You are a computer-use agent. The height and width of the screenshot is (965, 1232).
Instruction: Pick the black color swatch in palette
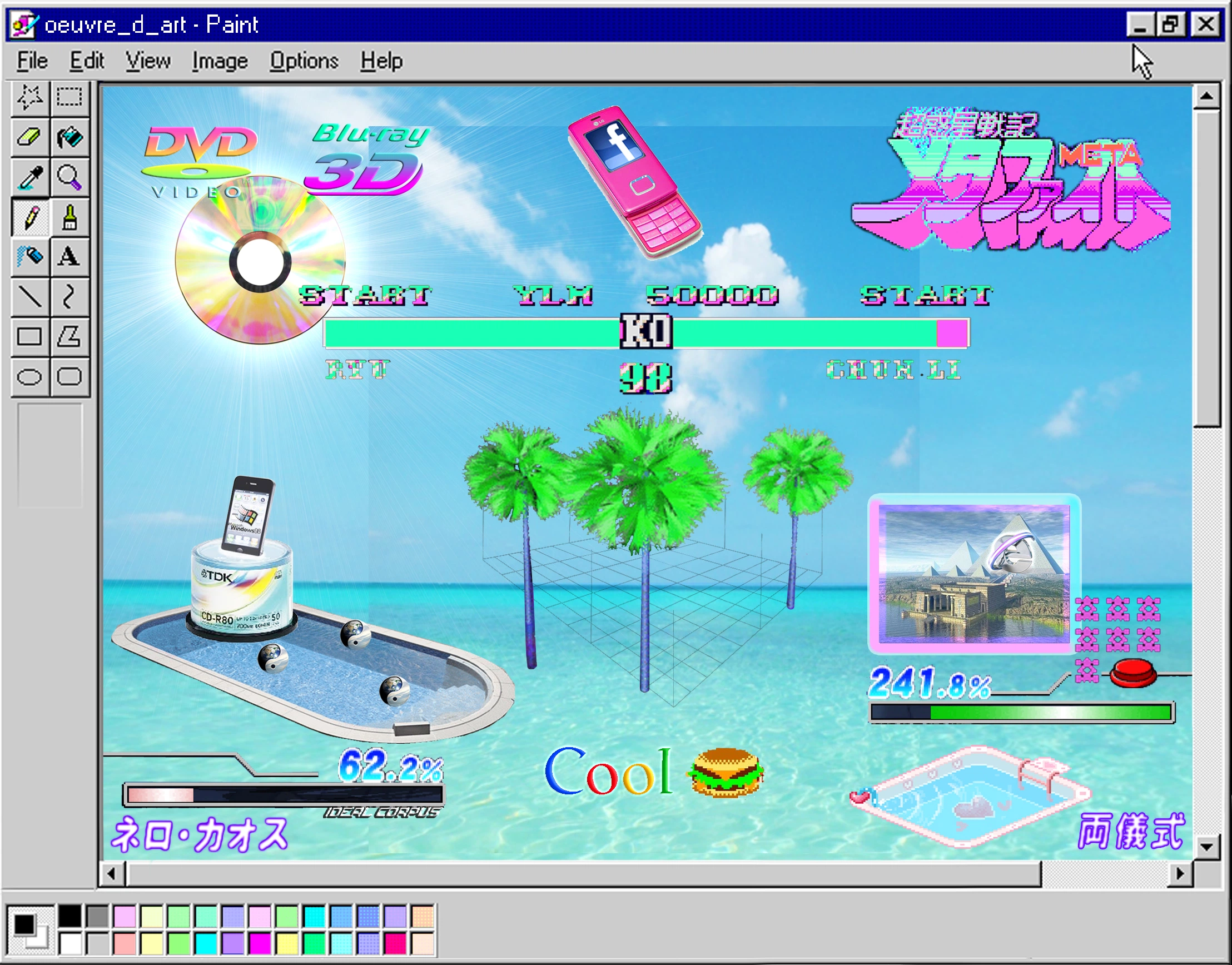pos(70,917)
